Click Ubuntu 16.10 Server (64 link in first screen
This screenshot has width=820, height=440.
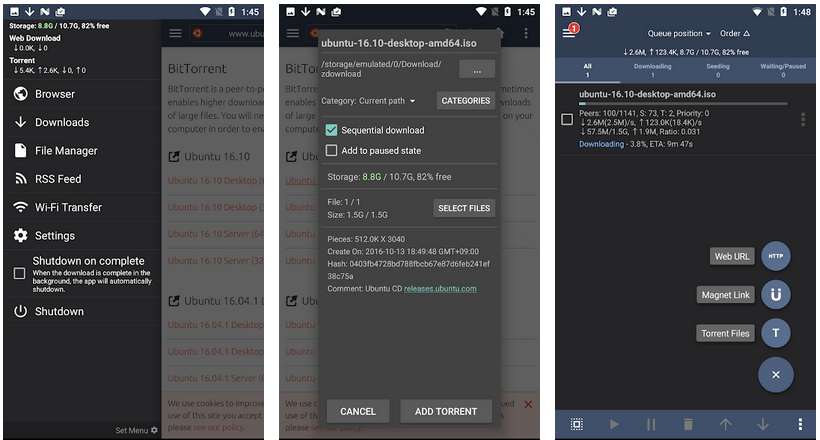215,234
